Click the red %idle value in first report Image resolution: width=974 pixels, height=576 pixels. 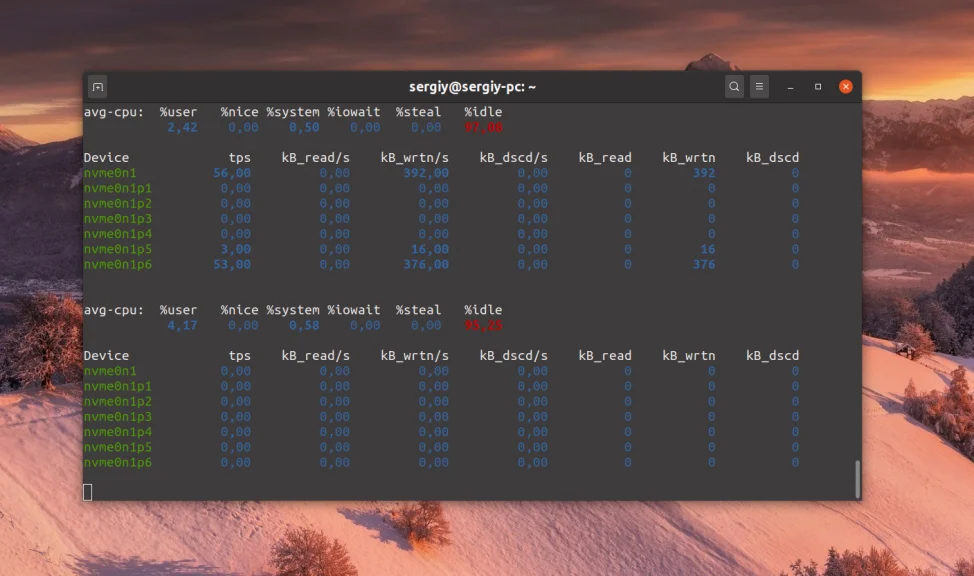483,127
